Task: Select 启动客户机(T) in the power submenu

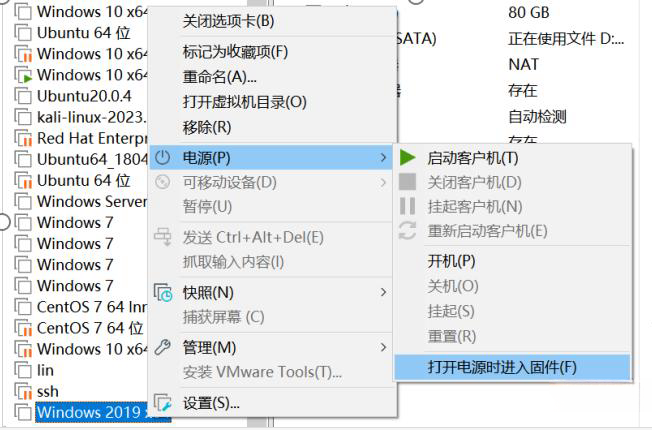Action: (x=473, y=158)
